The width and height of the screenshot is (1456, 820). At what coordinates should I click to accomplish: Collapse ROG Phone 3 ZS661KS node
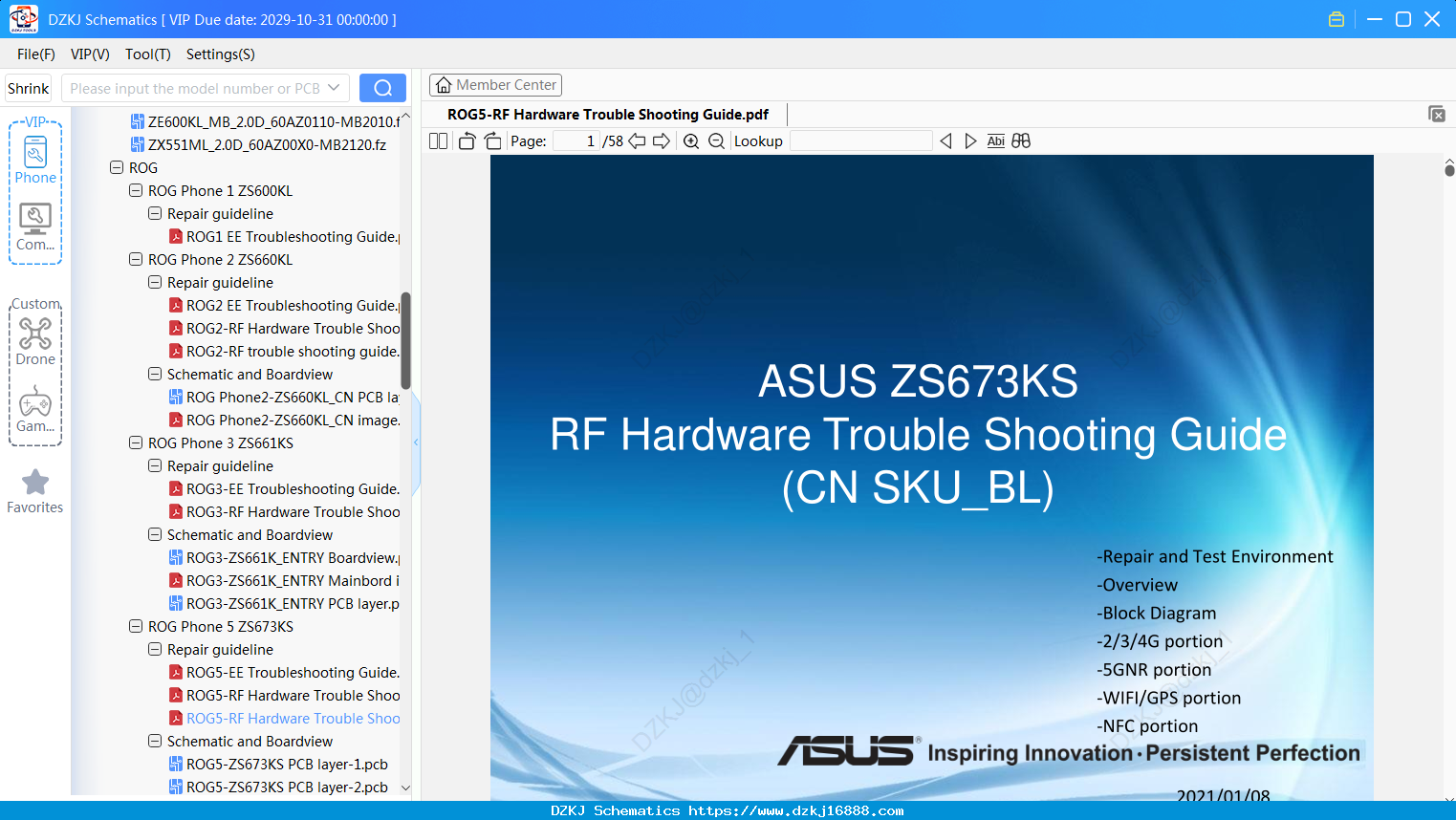[x=136, y=442]
